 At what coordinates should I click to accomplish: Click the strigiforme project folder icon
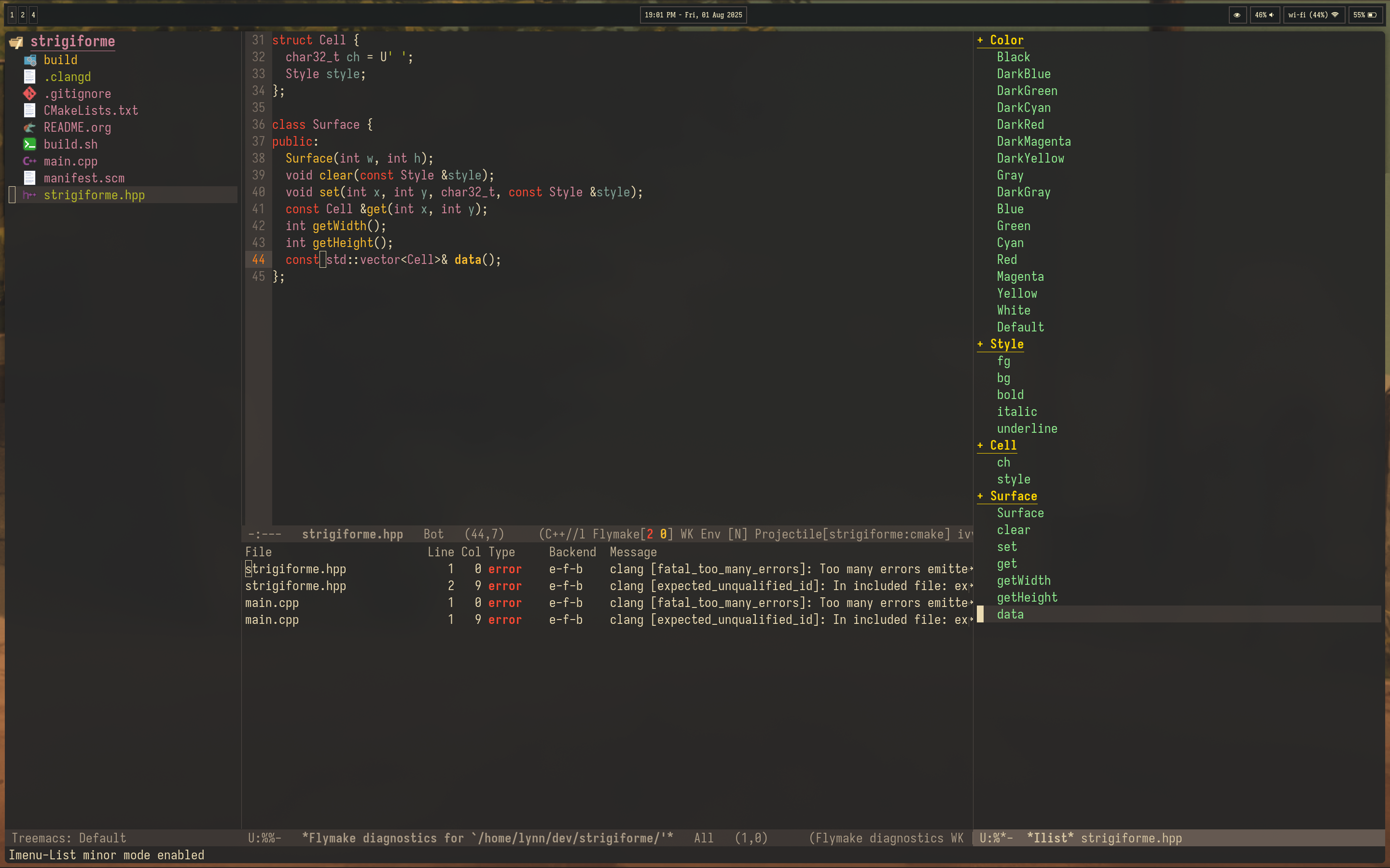pyautogui.click(x=16, y=42)
